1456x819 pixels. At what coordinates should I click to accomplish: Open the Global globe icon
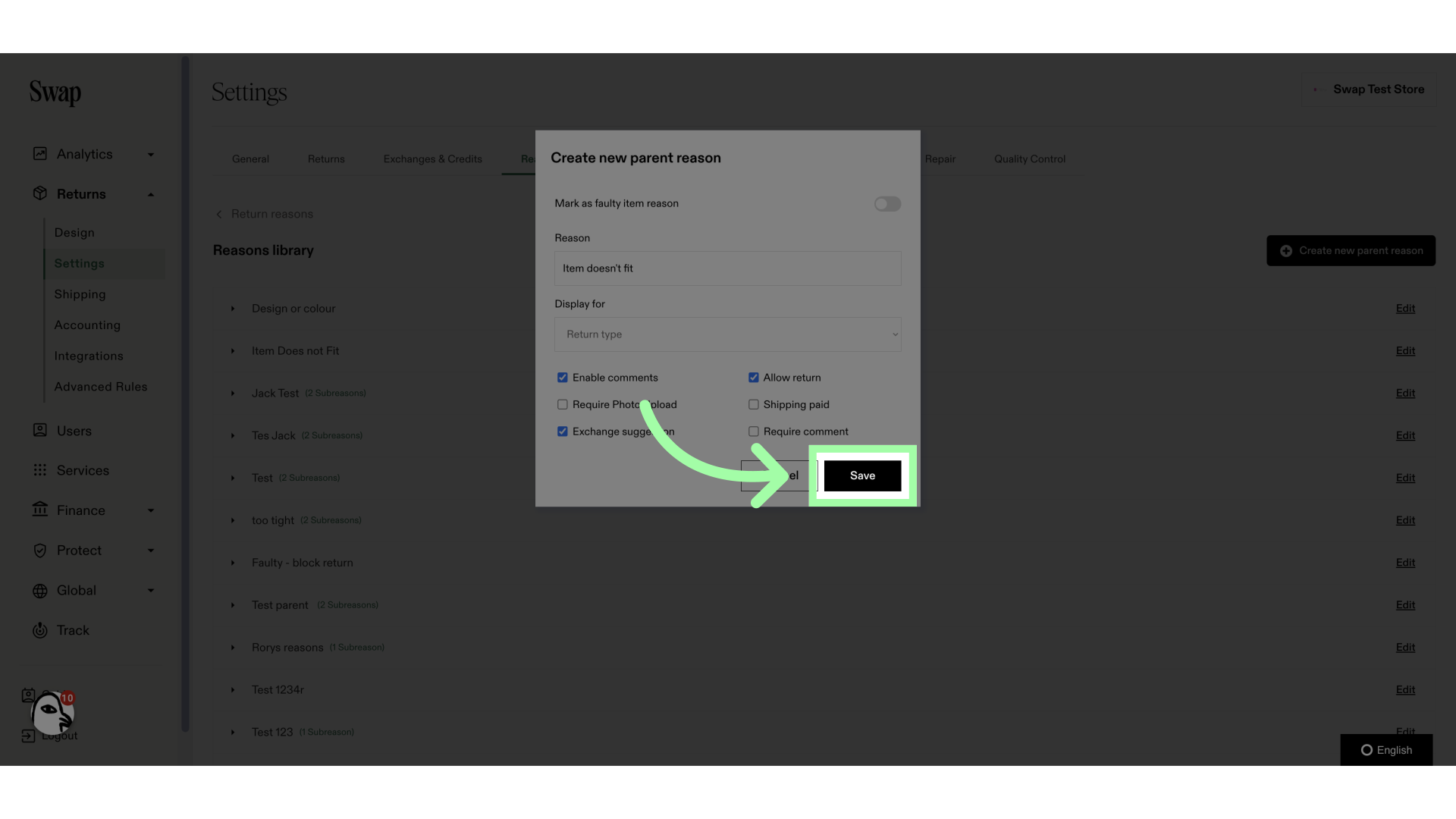point(40,591)
